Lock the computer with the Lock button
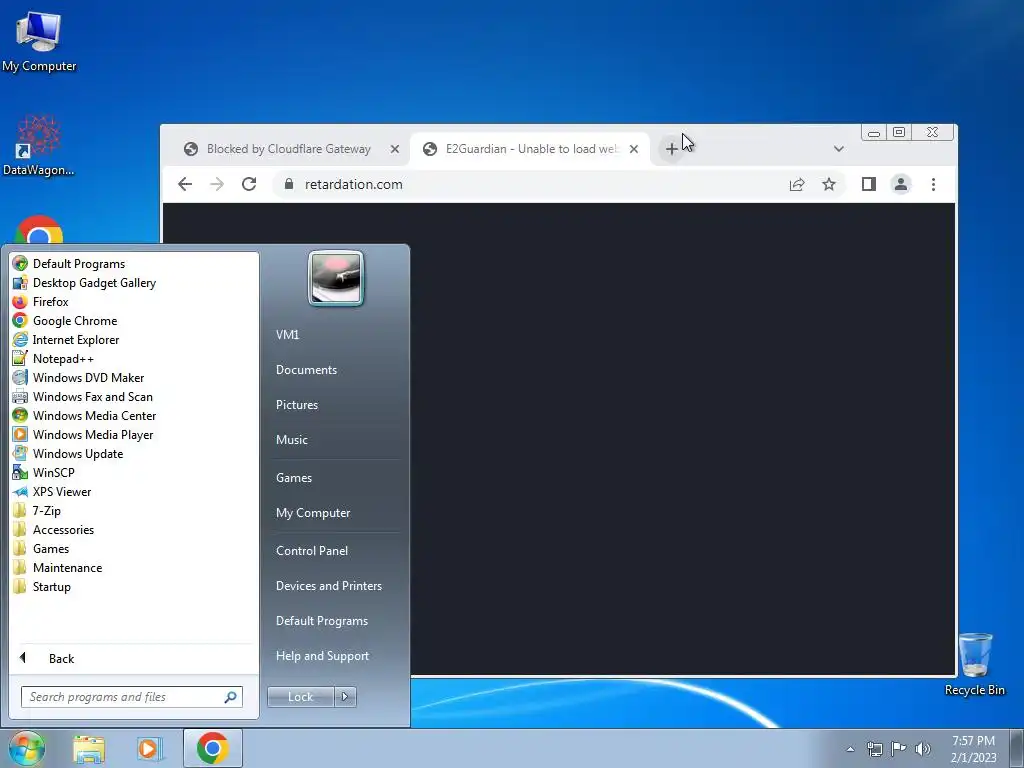 pos(300,697)
